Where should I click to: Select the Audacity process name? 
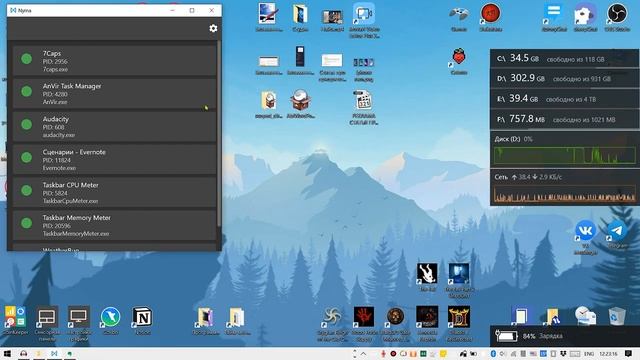click(x=56, y=119)
